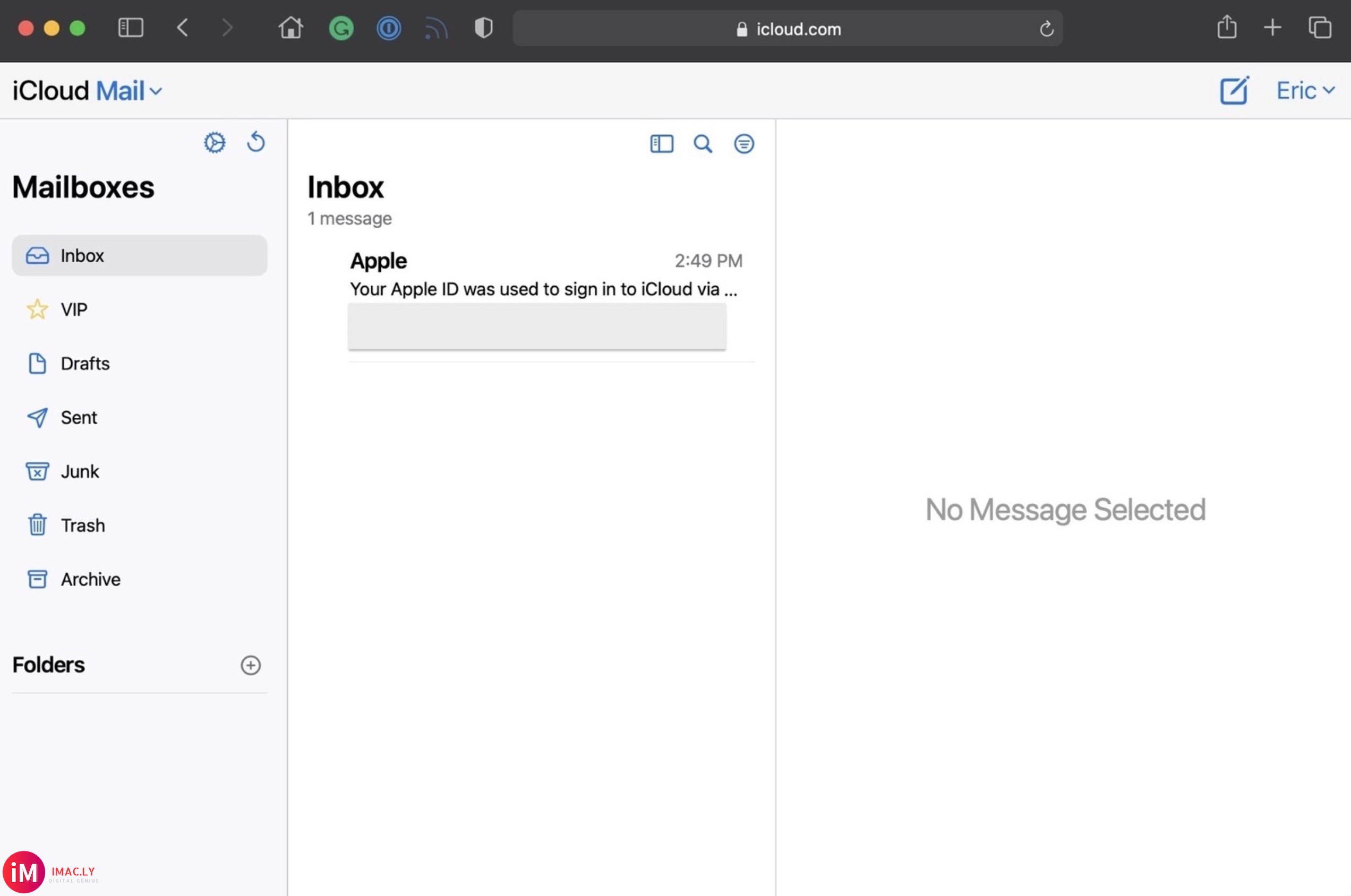Click the Junk bin icon
This screenshot has height=896, width=1351.
pyautogui.click(x=37, y=471)
